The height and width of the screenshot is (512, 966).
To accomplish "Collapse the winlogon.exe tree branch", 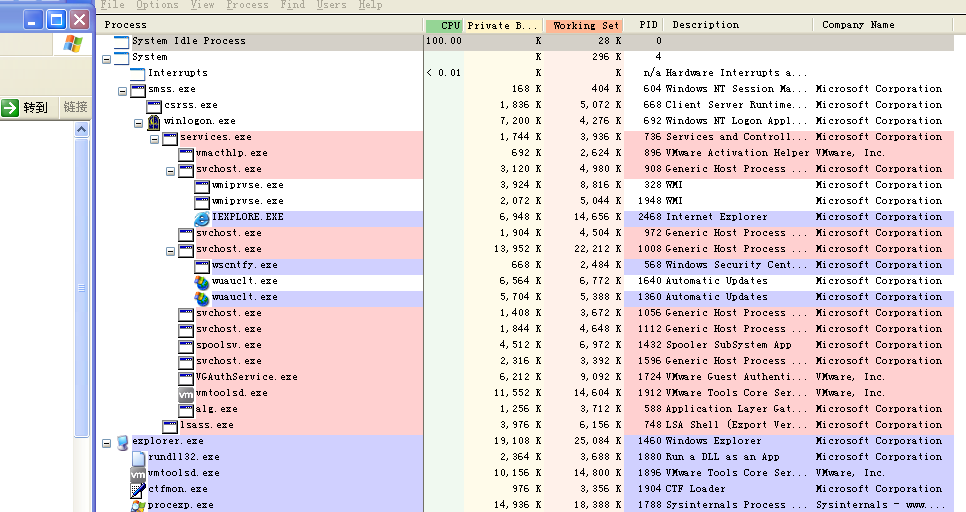I will (139, 123).
